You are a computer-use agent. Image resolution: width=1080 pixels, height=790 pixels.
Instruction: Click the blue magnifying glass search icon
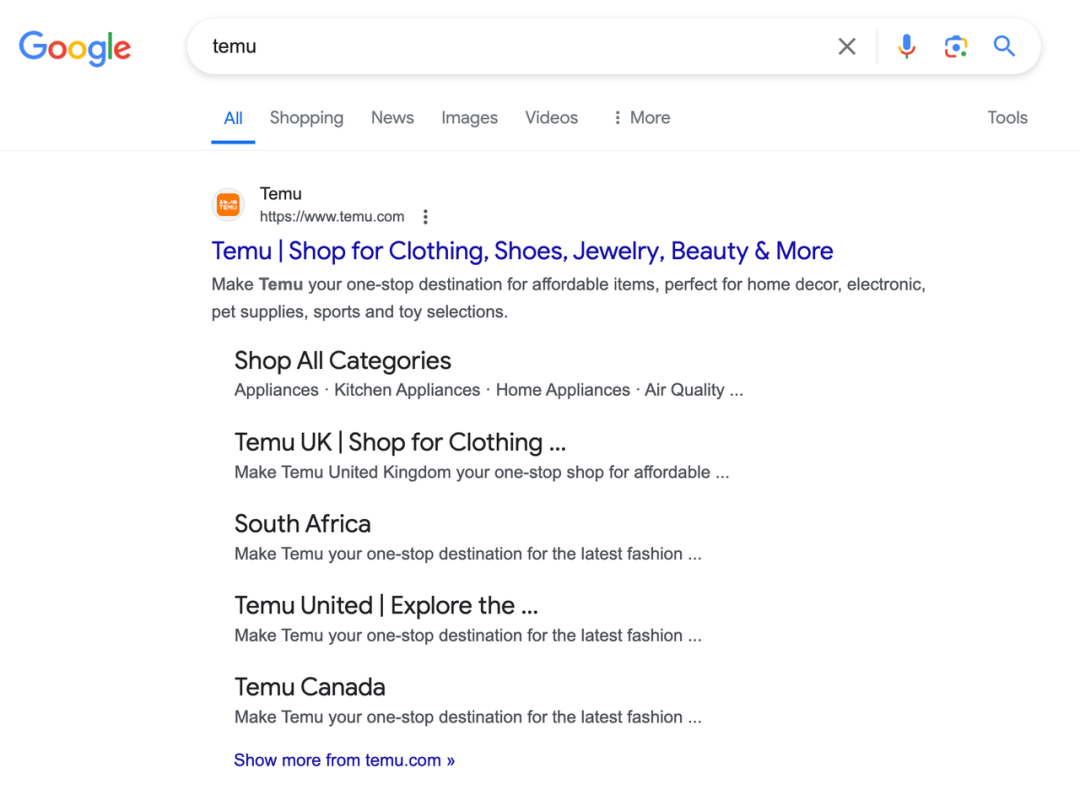1004,46
